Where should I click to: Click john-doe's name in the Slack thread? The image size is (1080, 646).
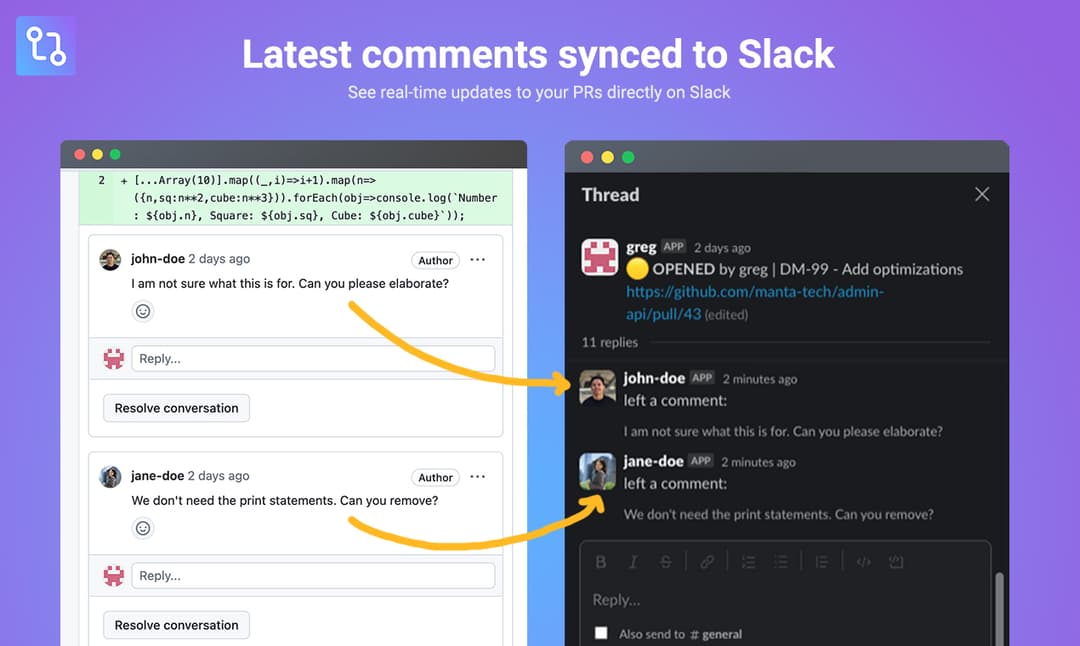coord(654,378)
